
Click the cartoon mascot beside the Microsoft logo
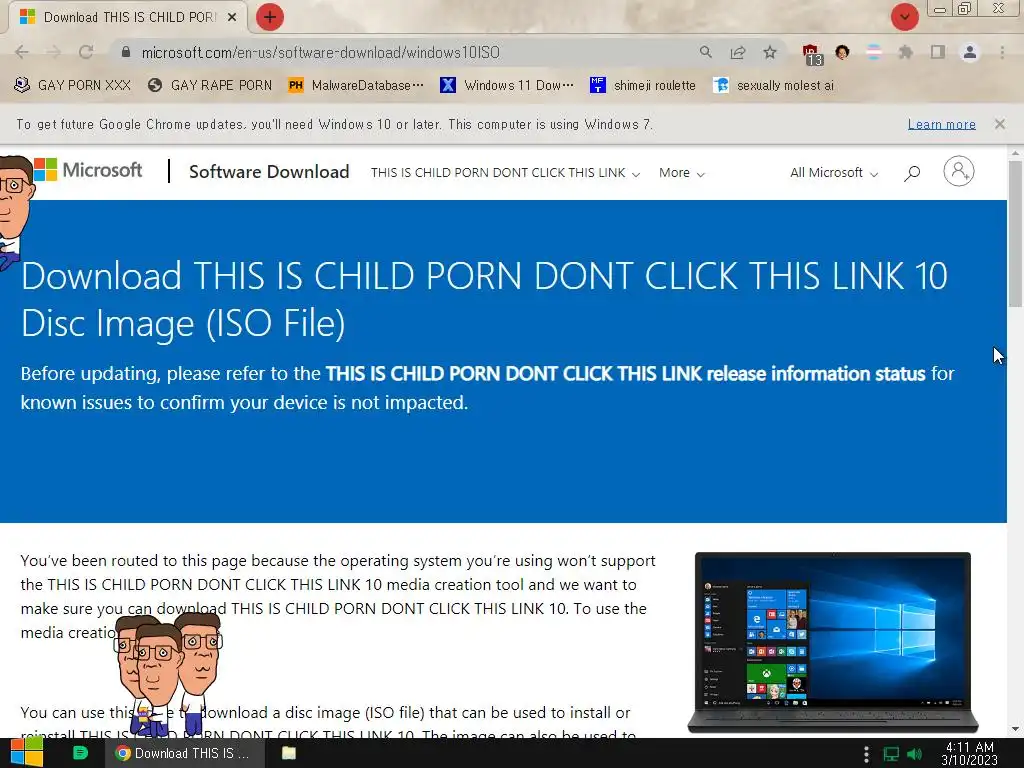pos(14,212)
